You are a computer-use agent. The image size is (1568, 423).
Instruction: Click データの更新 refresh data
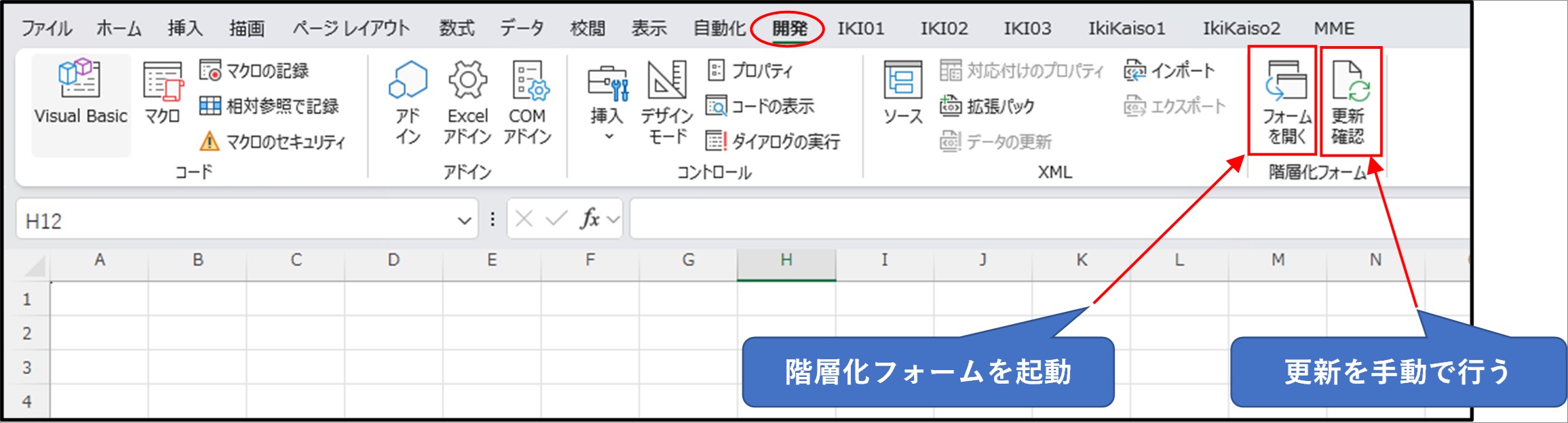(x=996, y=142)
